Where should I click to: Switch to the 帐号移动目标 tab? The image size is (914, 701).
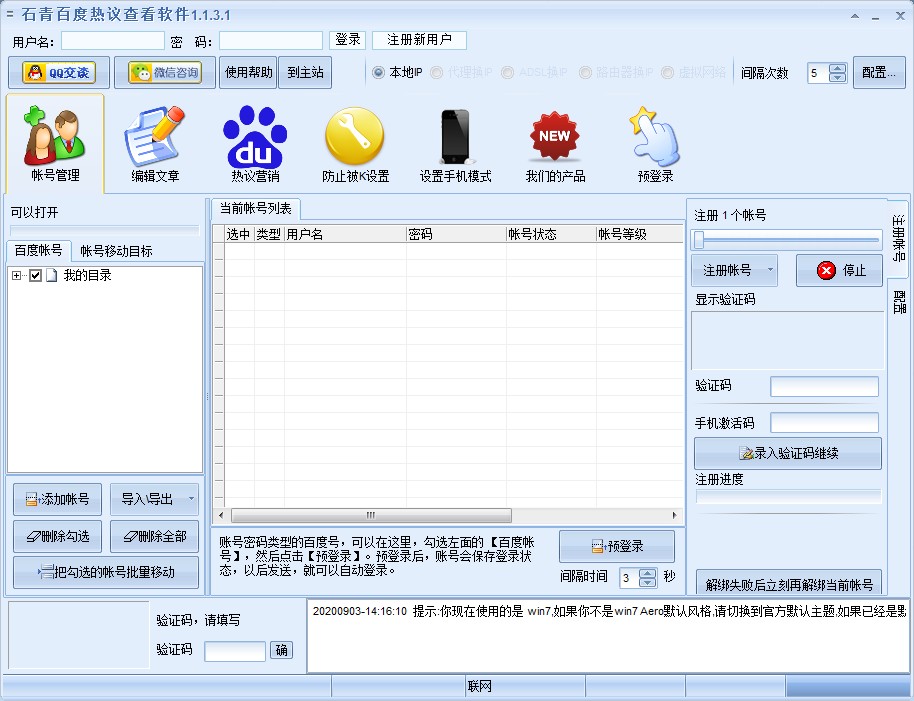[x=114, y=250]
